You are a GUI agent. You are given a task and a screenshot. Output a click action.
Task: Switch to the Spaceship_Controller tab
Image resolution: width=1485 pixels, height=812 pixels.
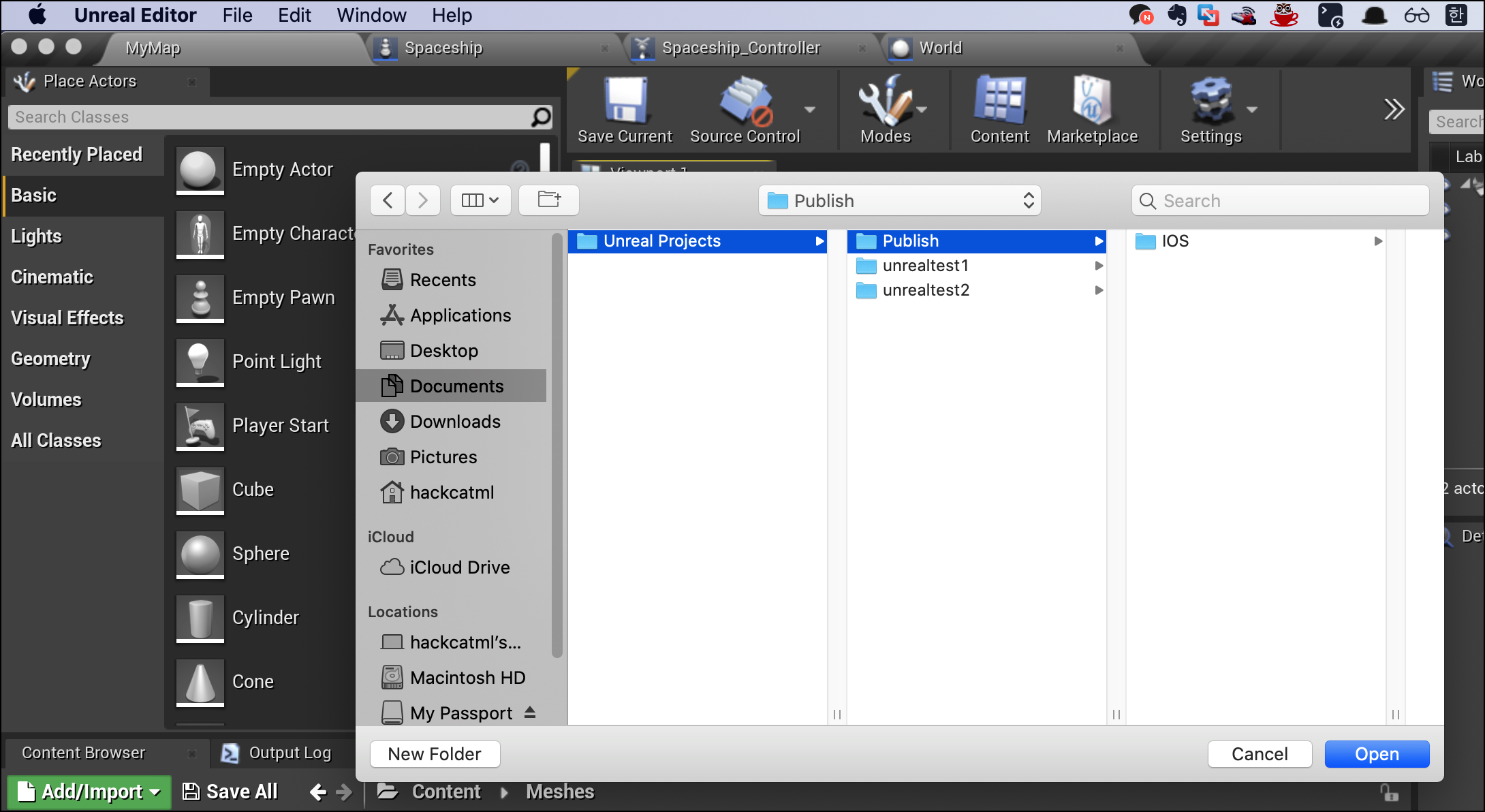click(x=740, y=48)
